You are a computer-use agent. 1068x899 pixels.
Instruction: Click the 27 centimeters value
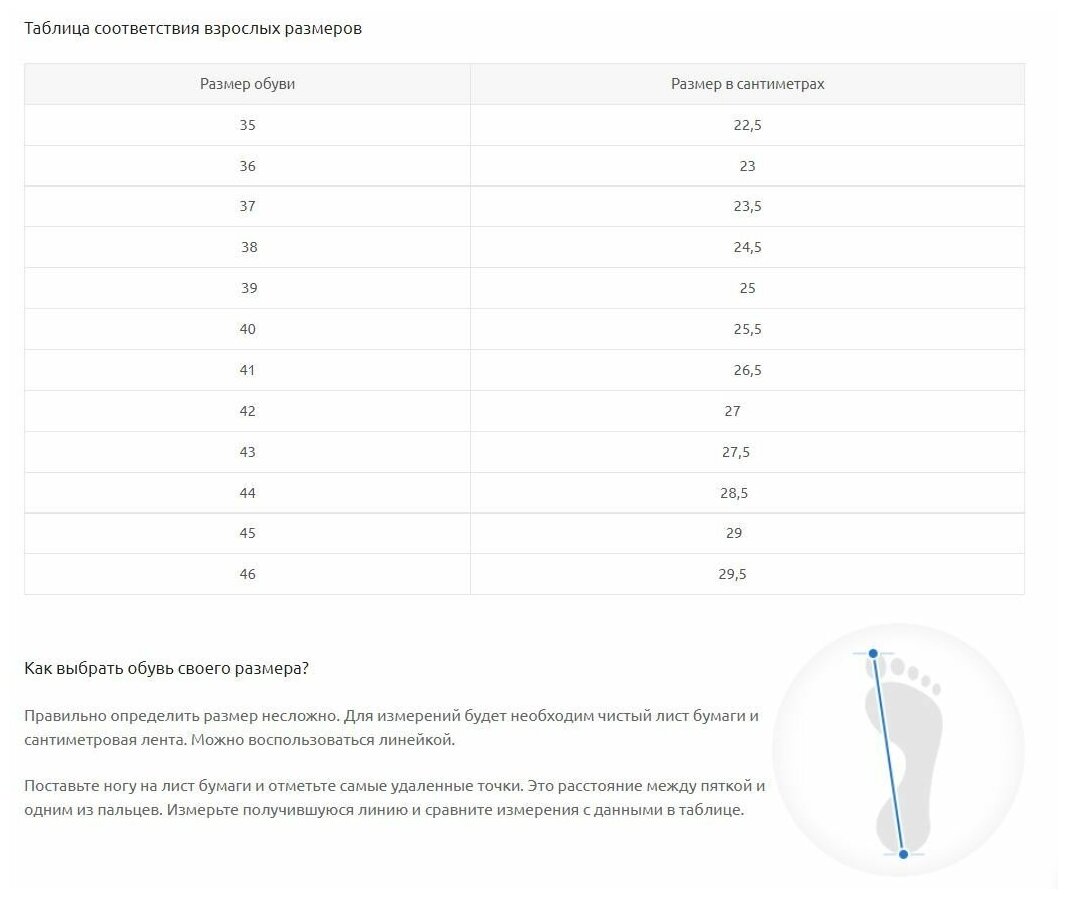732,411
